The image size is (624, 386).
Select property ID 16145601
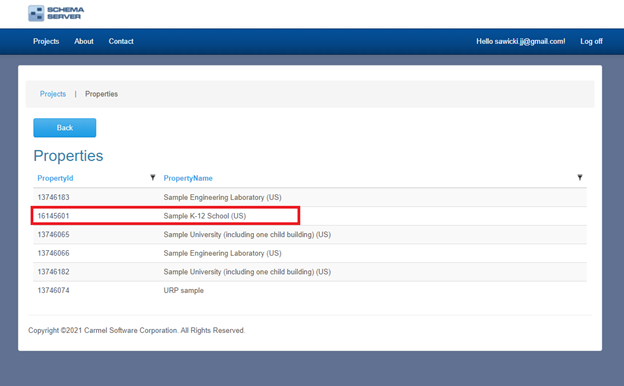tap(53, 216)
